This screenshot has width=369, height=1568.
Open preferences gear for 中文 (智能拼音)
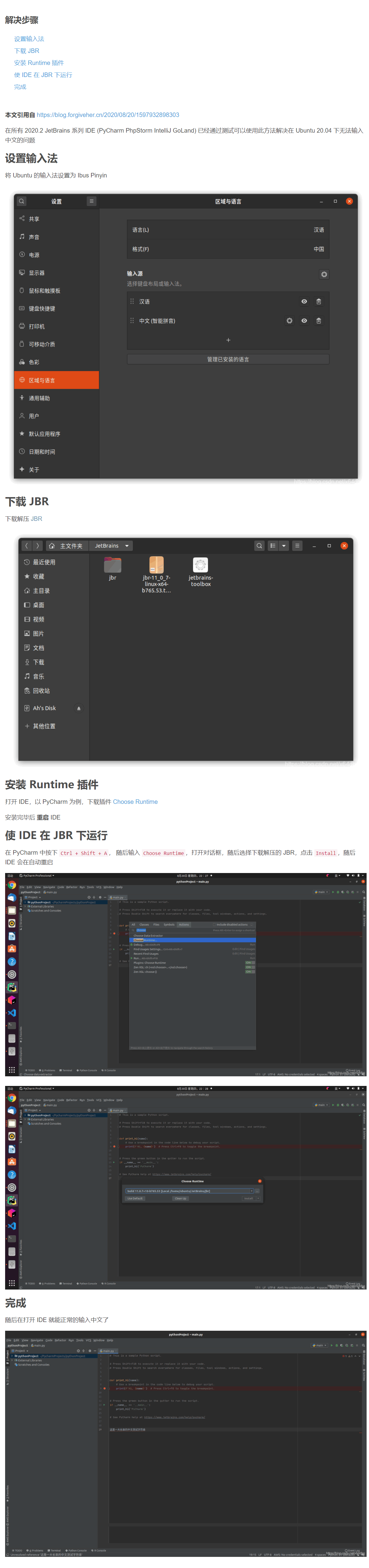(x=289, y=321)
